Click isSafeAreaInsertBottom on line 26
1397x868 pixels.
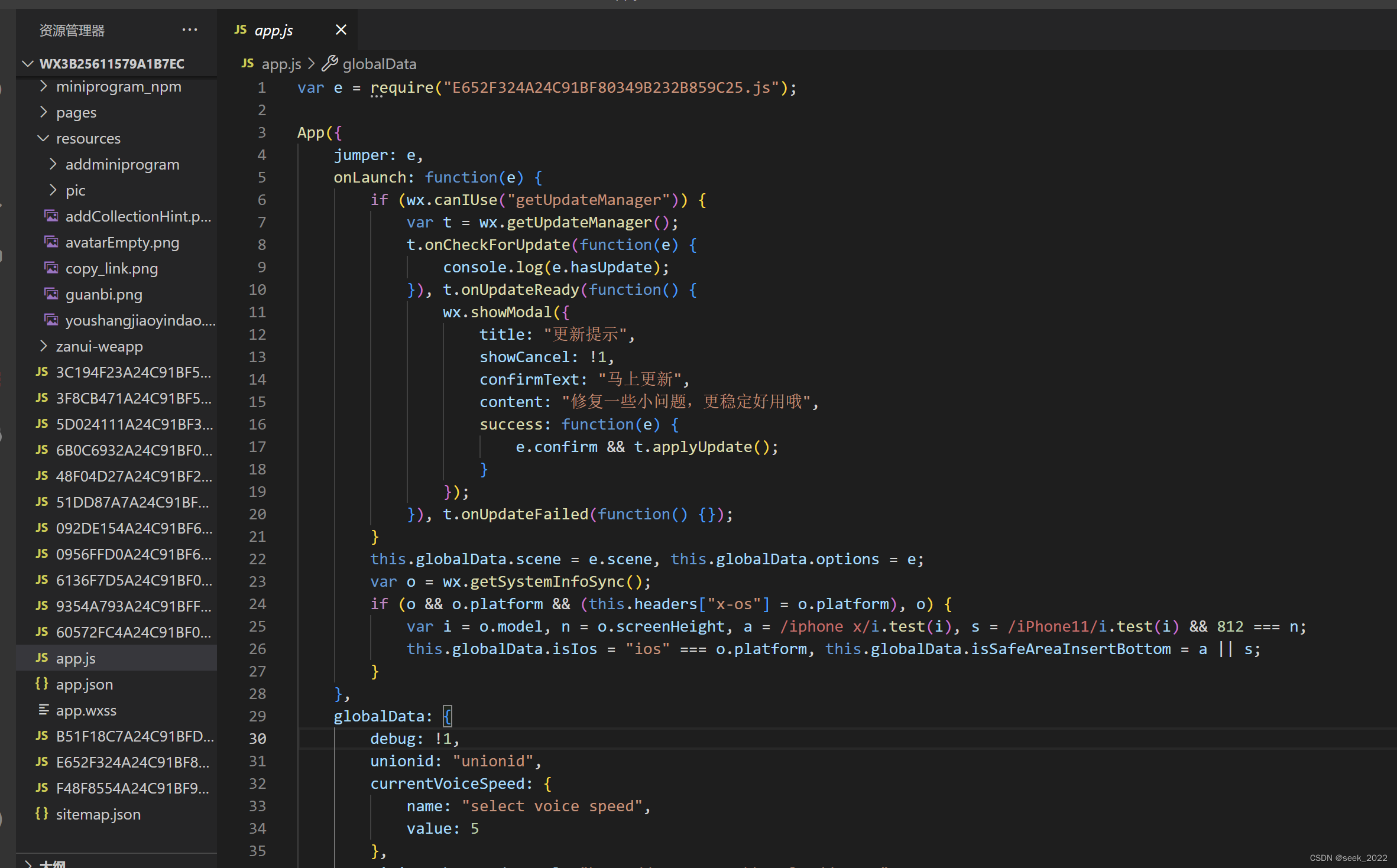pyautogui.click(x=1071, y=649)
